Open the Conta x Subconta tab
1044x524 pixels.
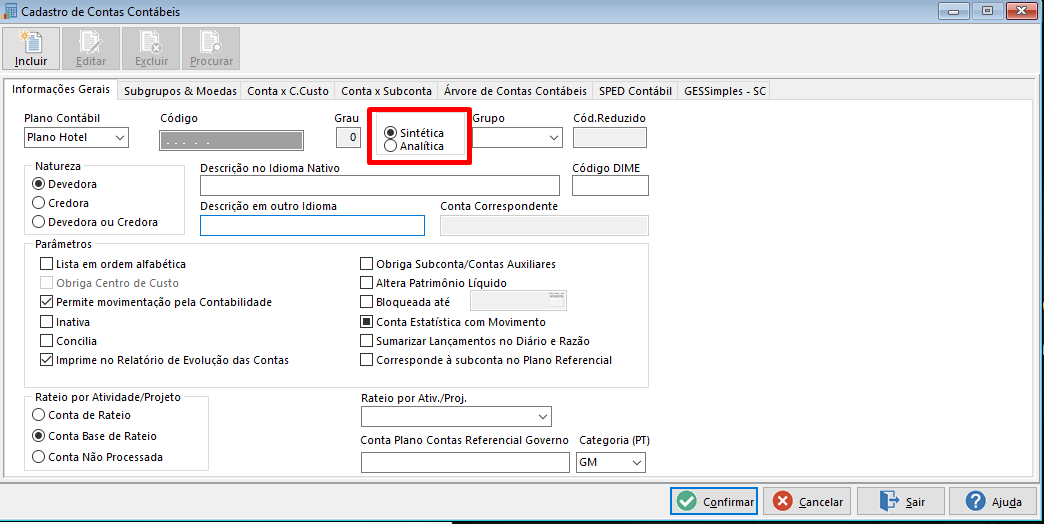[x=386, y=91]
